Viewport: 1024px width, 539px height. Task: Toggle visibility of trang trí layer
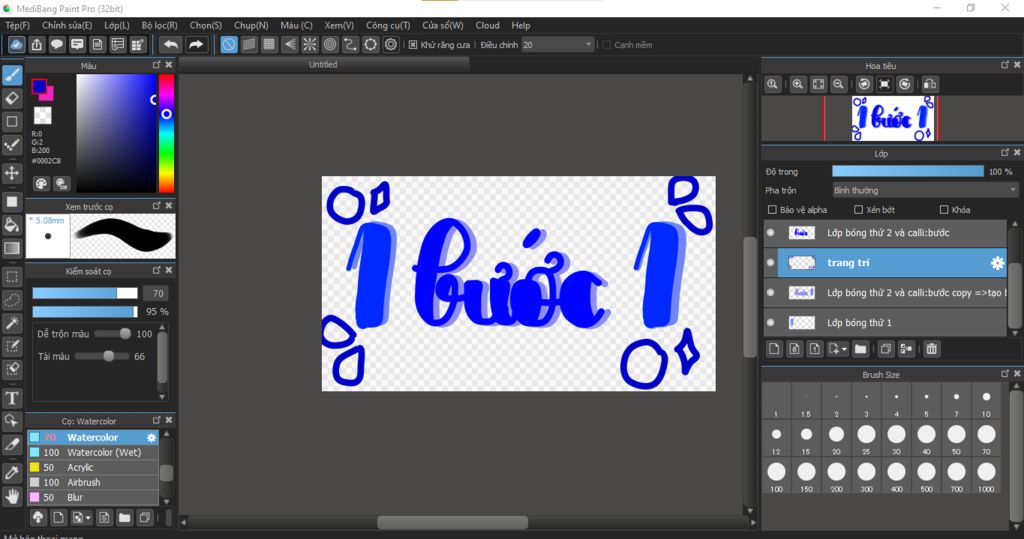coord(771,263)
